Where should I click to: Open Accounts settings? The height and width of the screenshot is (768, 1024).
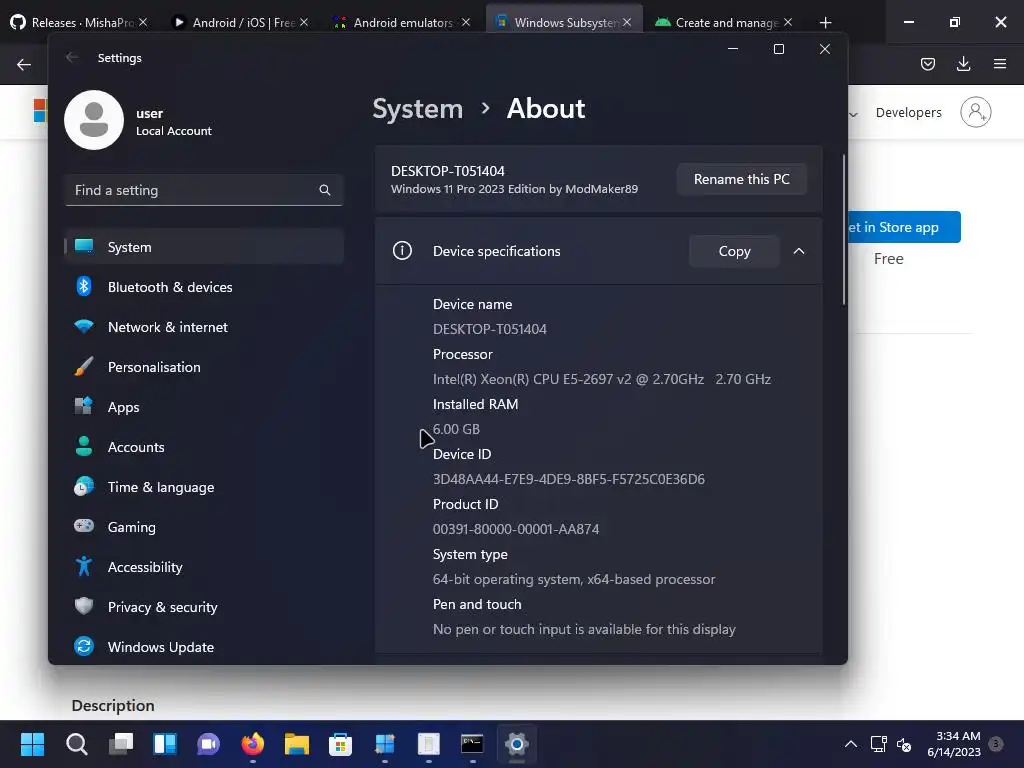(204, 447)
